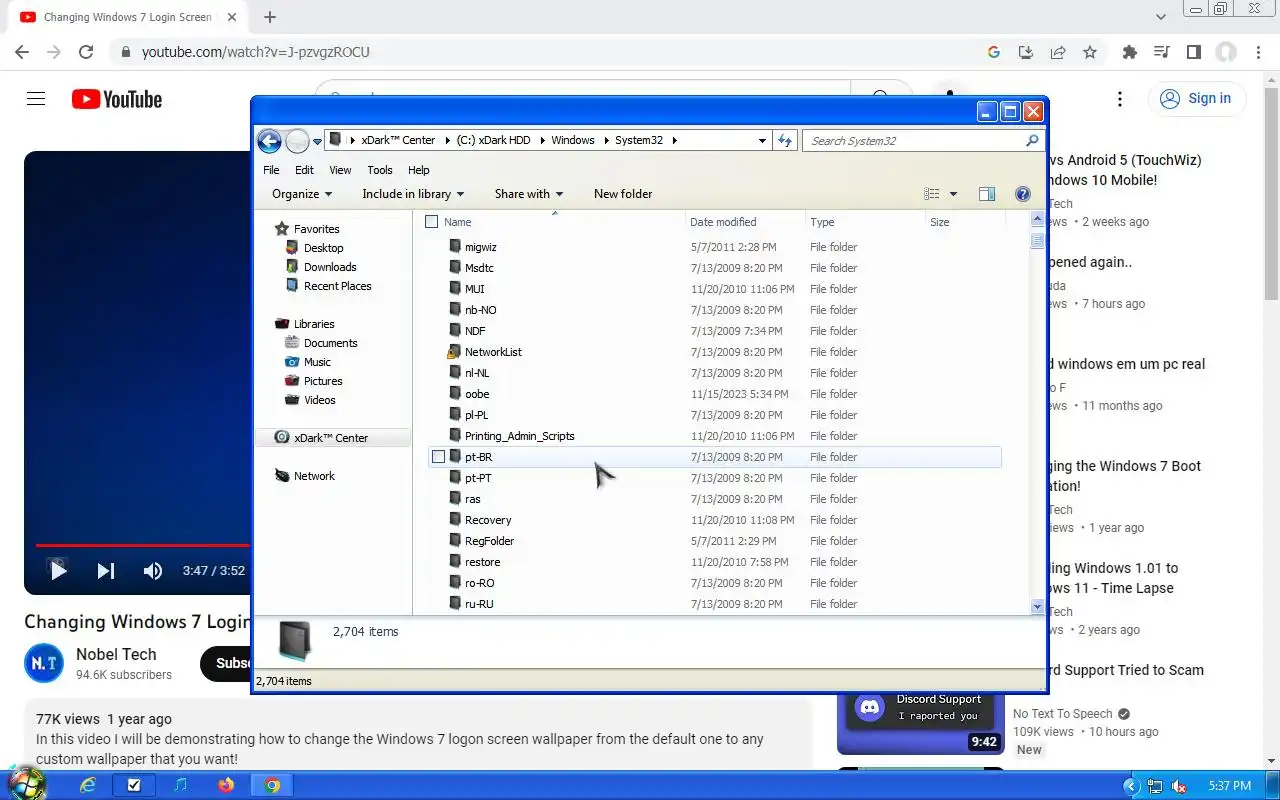The width and height of the screenshot is (1280, 800).
Task: Click the YouTube Sign in button
Action: coord(1196,98)
